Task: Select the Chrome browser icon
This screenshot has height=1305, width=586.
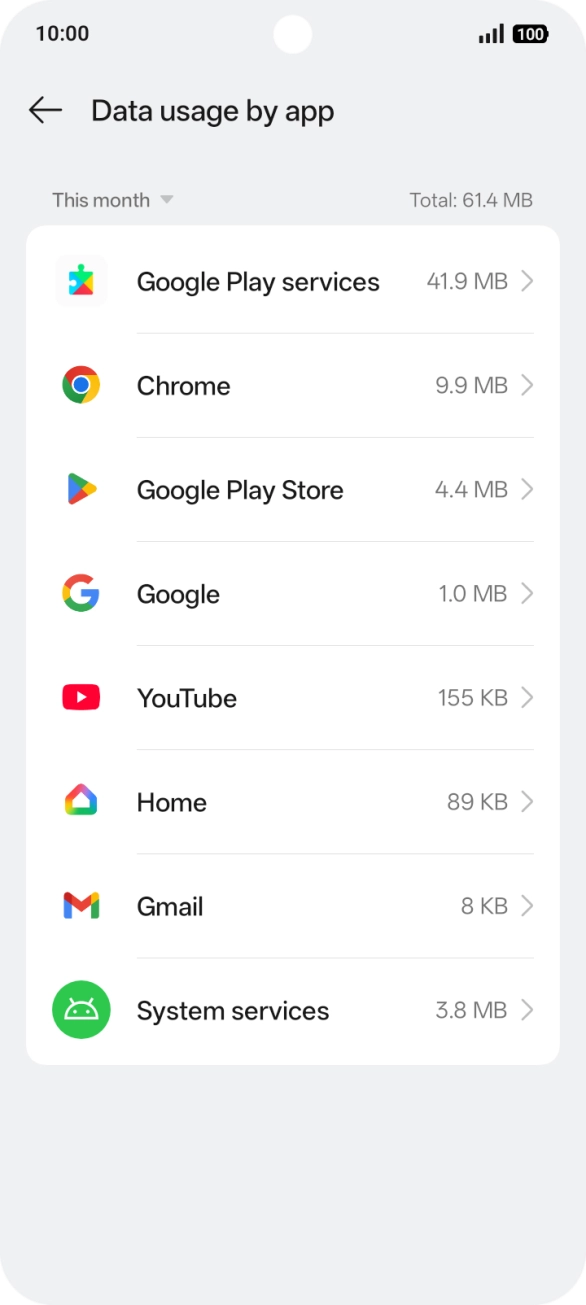Action: pyautogui.click(x=81, y=385)
